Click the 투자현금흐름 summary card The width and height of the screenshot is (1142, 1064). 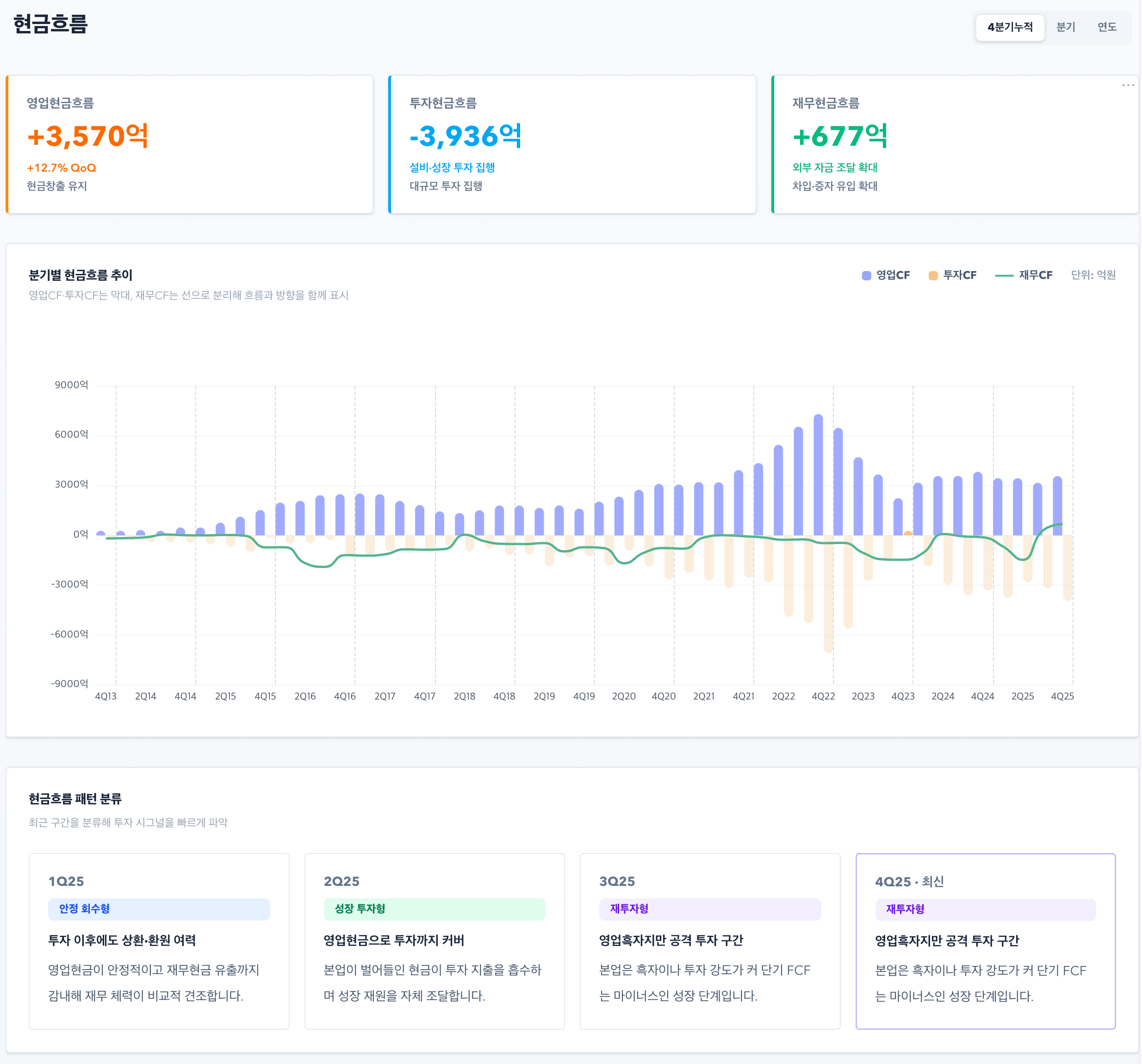572,144
